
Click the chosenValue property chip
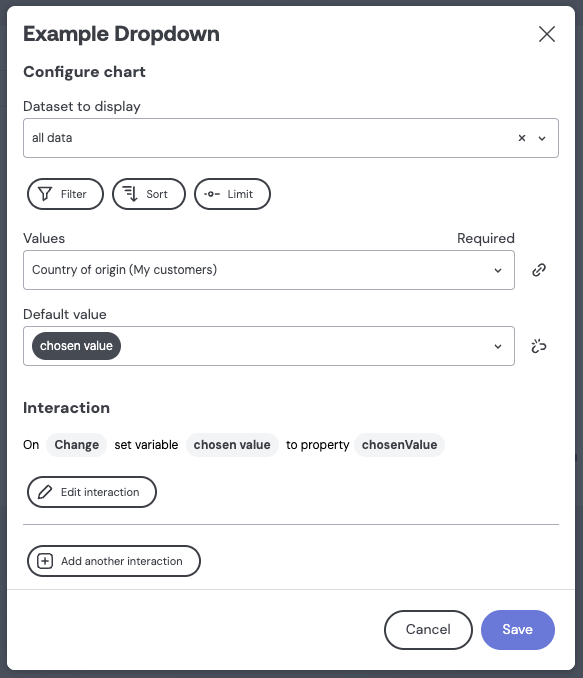click(x=399, y=445)
